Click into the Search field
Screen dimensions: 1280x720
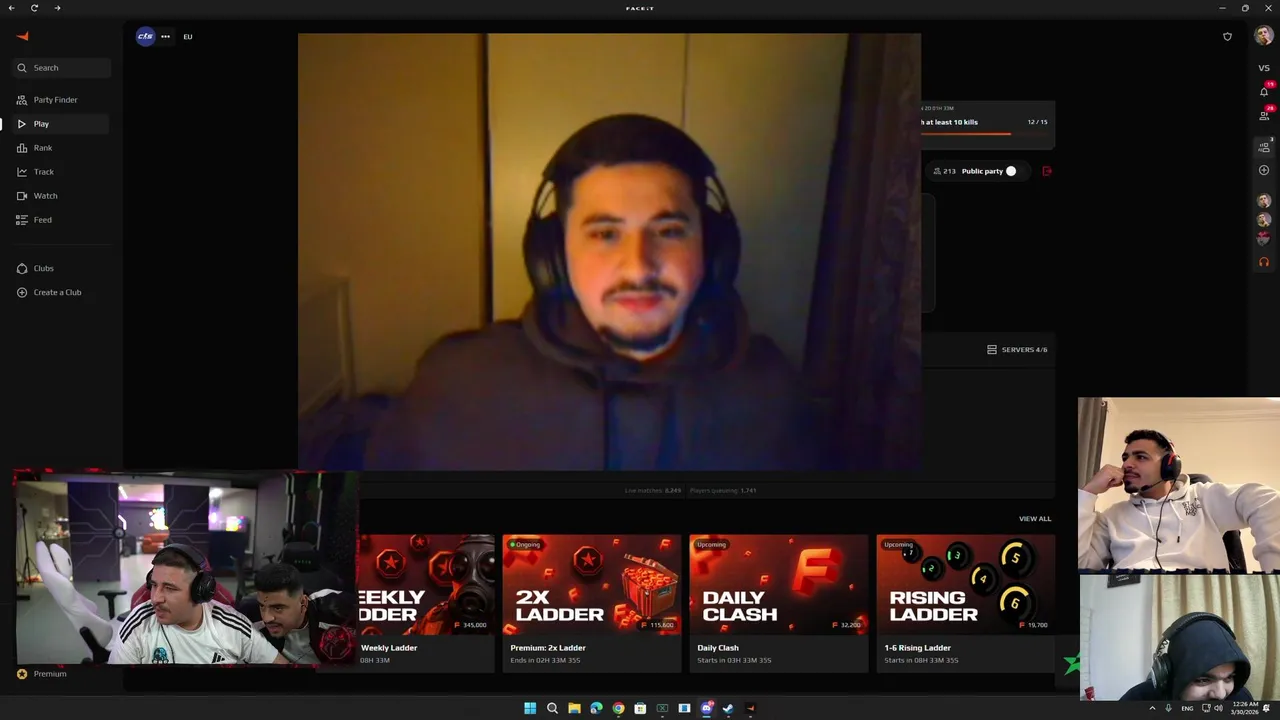tap(60, 68)
